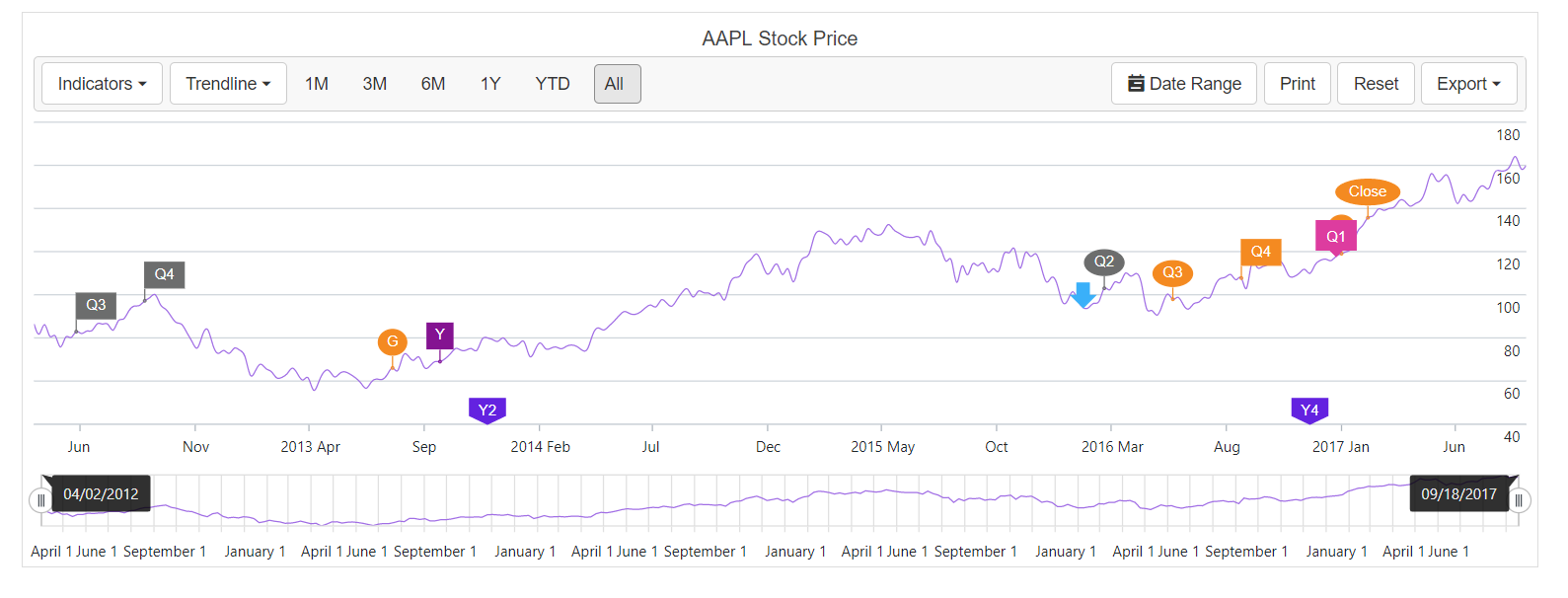Select the pink Q1 marker
1568x598 pixels.
1336,237
